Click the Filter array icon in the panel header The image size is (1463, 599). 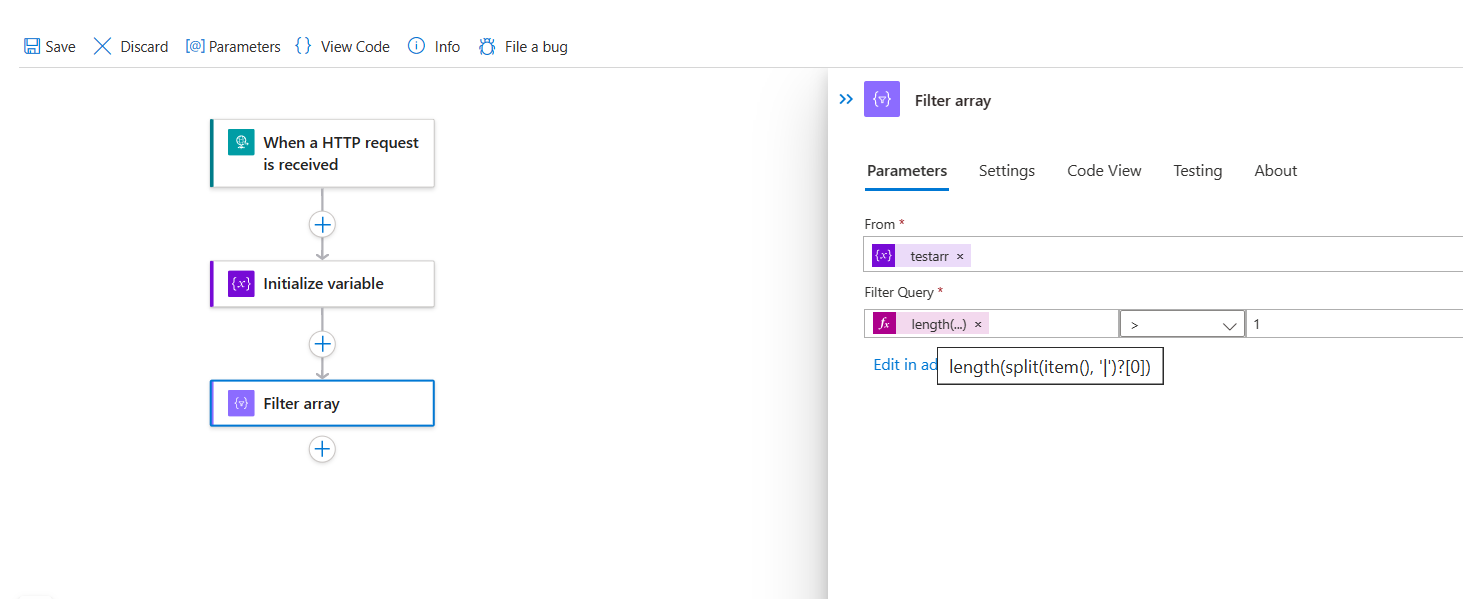click(881, 99)
